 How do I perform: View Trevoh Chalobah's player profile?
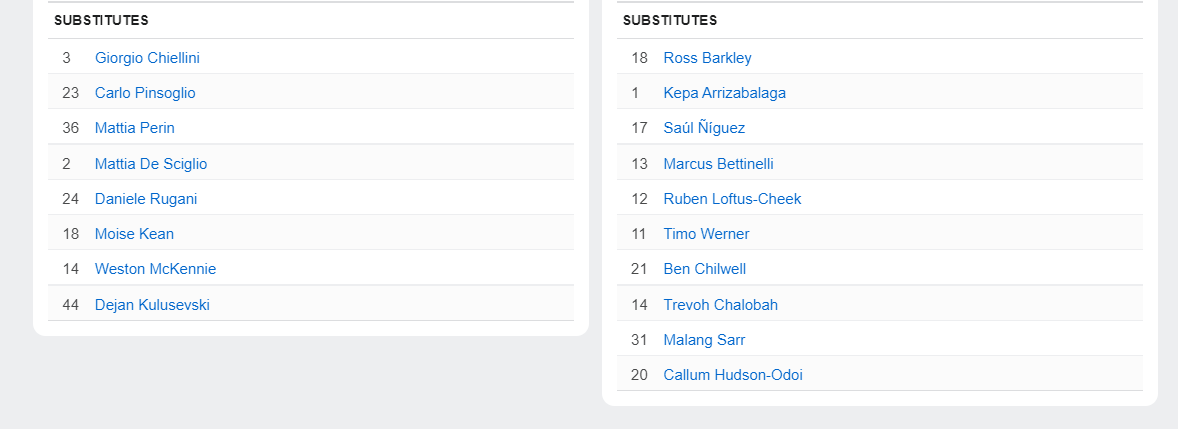pyautogui.click(x=720, y=305)
